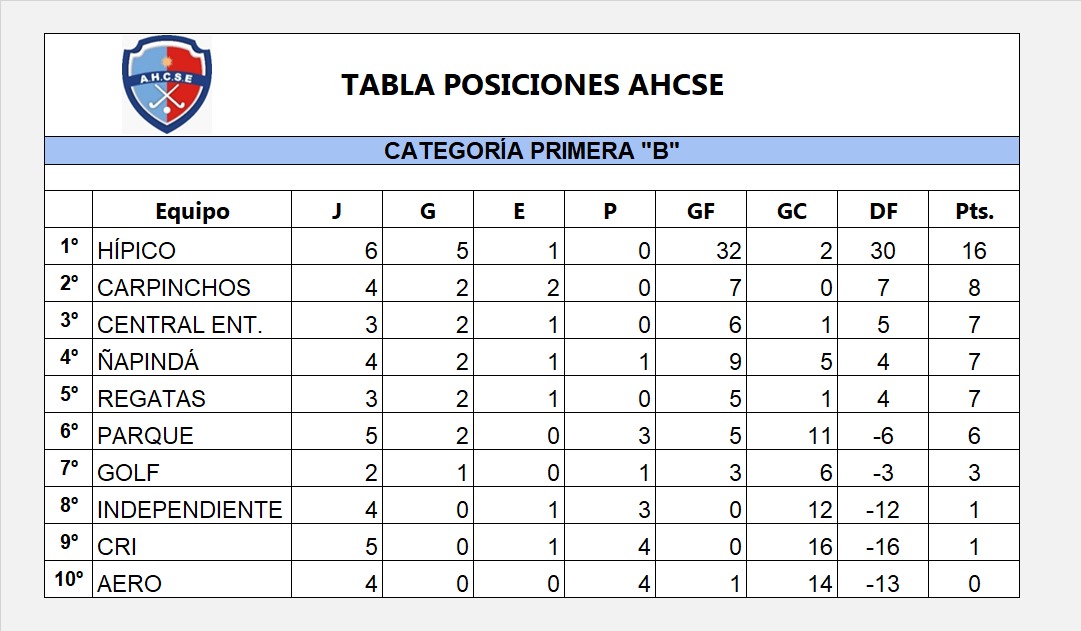Select the ÑAPINDÁ team name

[148, 361]
